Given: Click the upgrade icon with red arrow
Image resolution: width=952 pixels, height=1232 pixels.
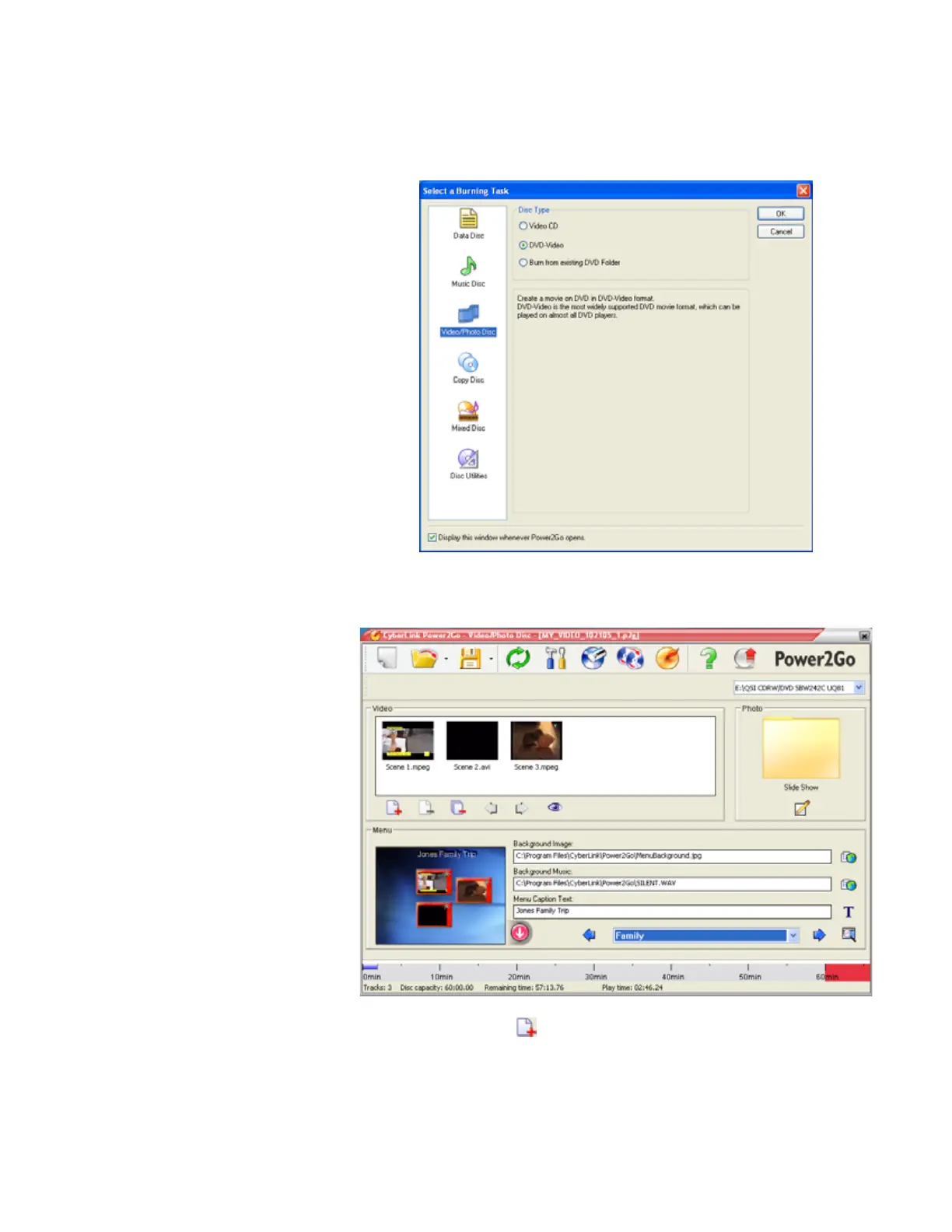Looking at the screenshot, I should click(745, 659).
